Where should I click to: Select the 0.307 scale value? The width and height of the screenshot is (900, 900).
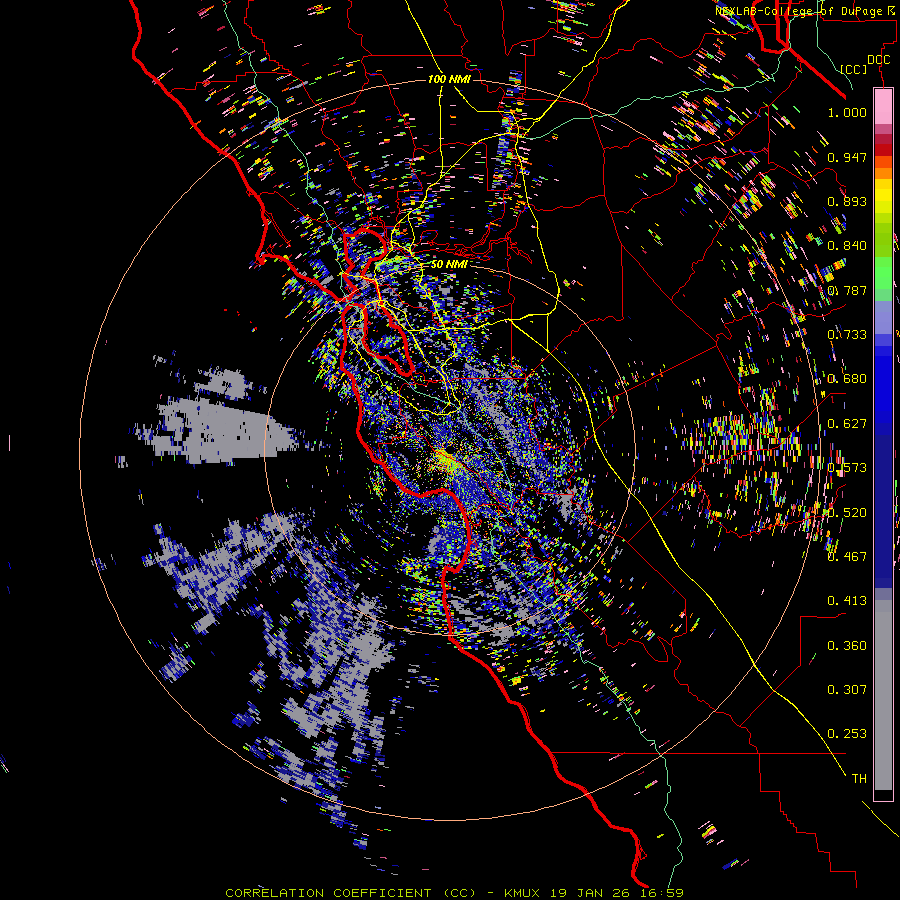(847, 690)
